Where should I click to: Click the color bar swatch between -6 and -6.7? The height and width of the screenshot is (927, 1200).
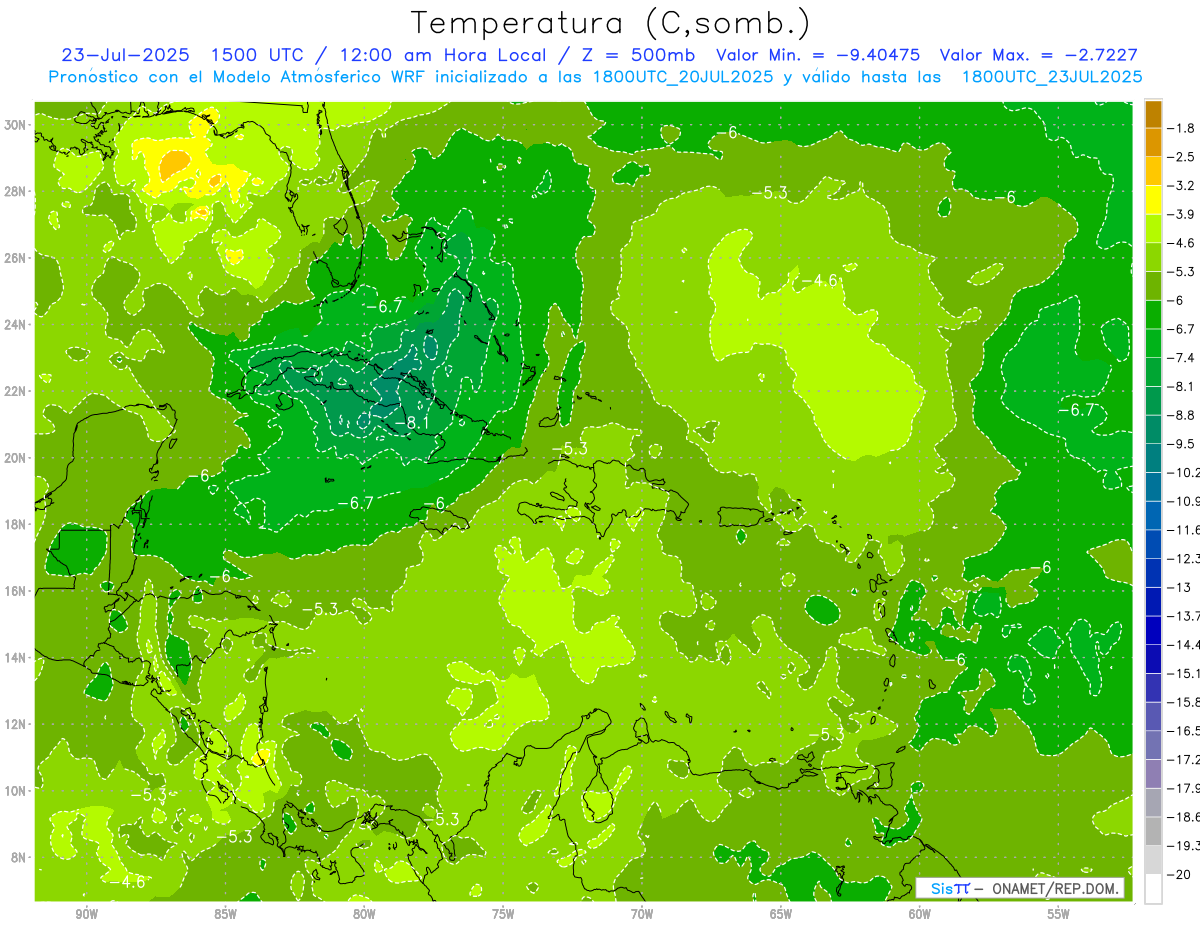(1153, 315)
